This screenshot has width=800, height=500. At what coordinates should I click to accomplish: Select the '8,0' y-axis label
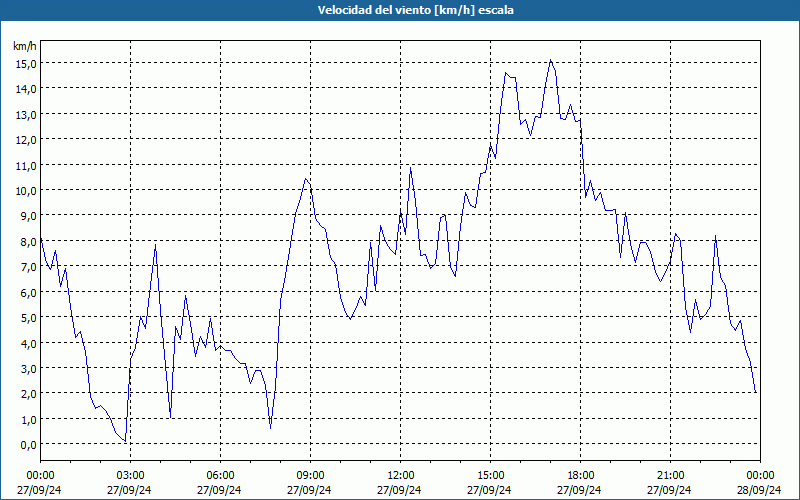(x=28, y=241)
